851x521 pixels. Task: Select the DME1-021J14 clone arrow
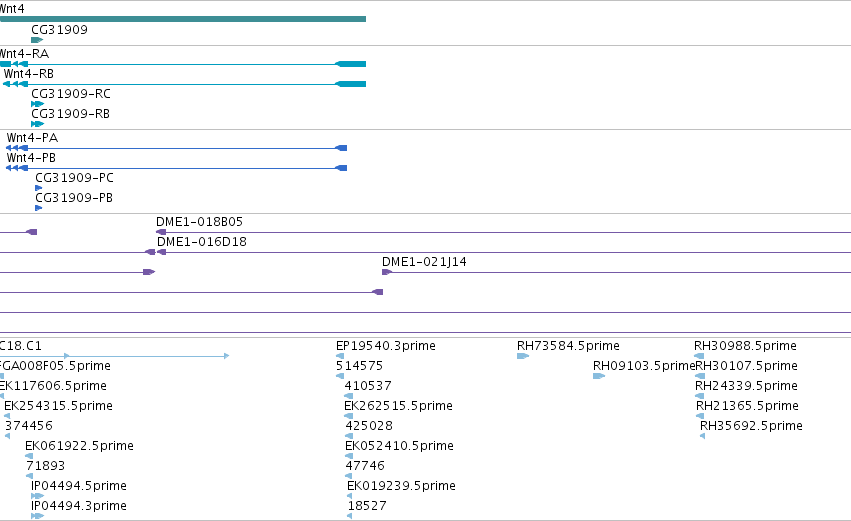coord(387,272)
